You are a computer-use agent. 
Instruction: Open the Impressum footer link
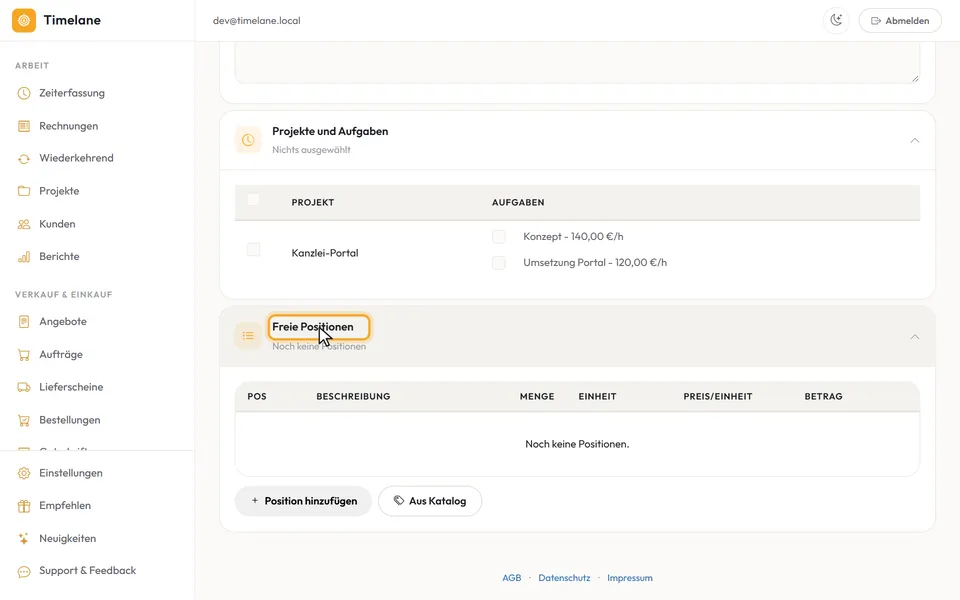coord(629,578)
